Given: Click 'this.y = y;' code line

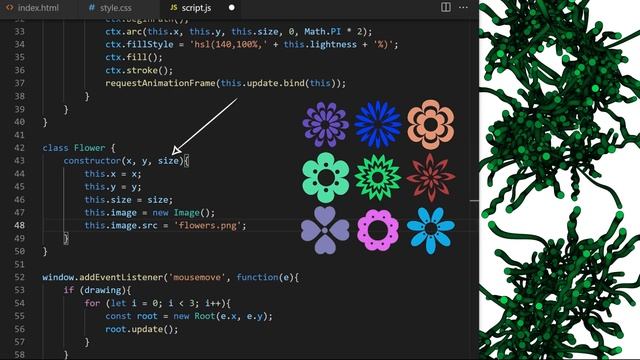Looking at the screenshot, I should [113, 187].
